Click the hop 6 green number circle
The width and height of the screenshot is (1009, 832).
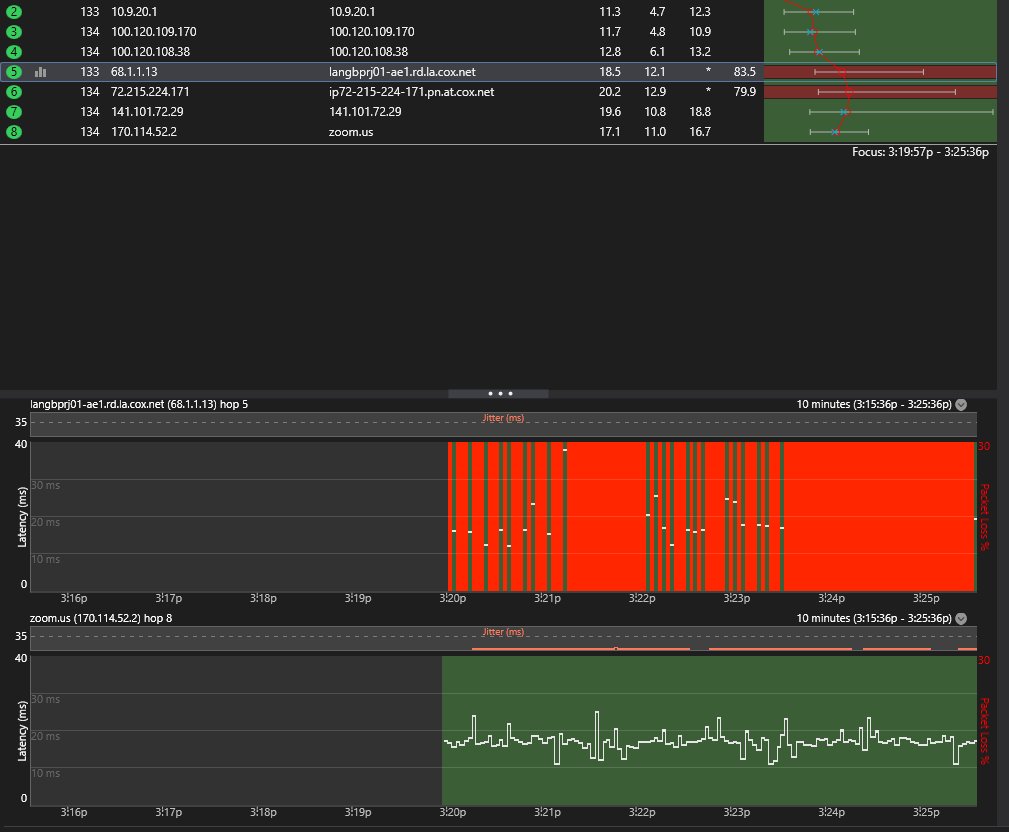14,91
